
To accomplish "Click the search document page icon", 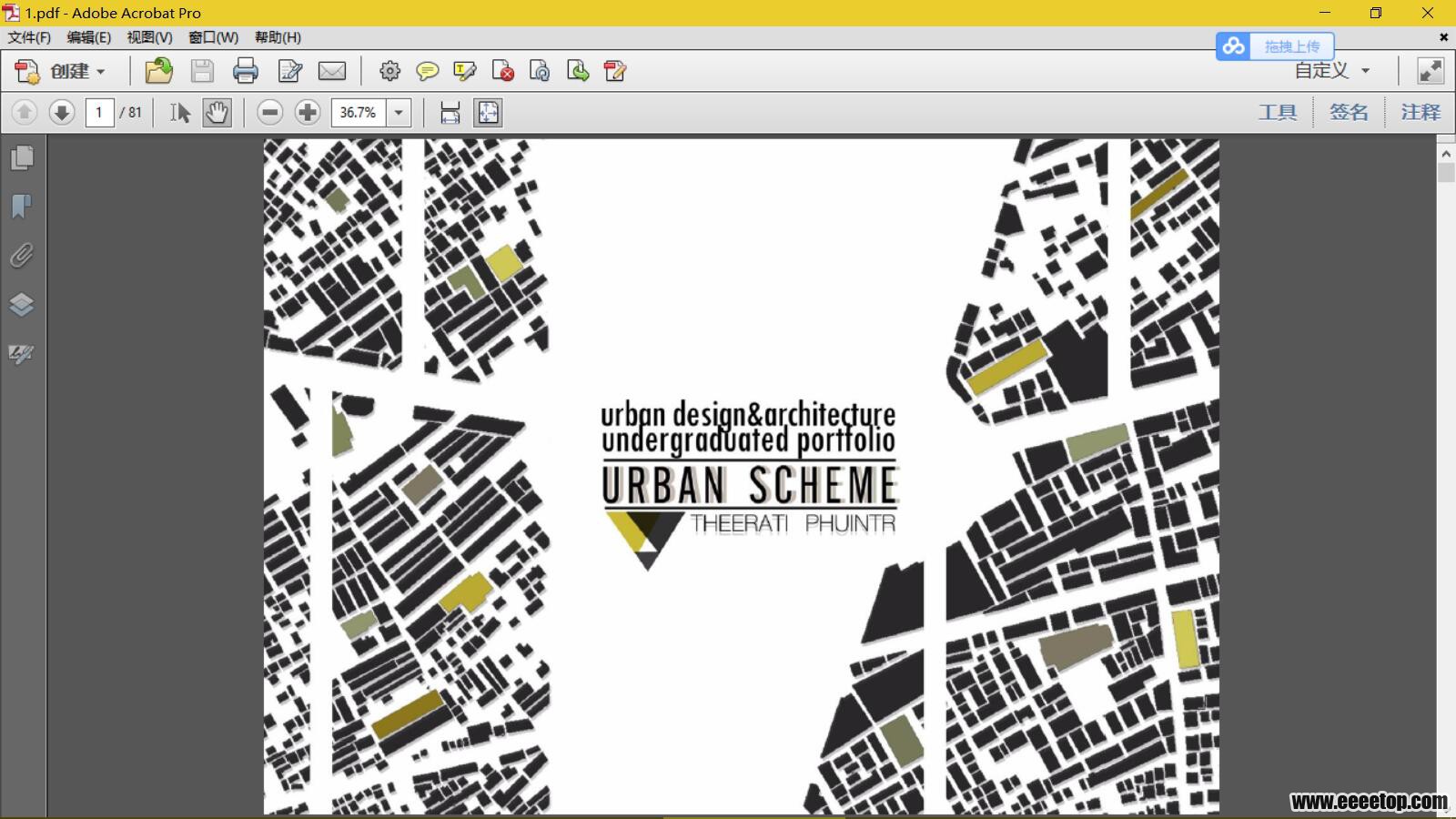I will click(x=540, y=71).
